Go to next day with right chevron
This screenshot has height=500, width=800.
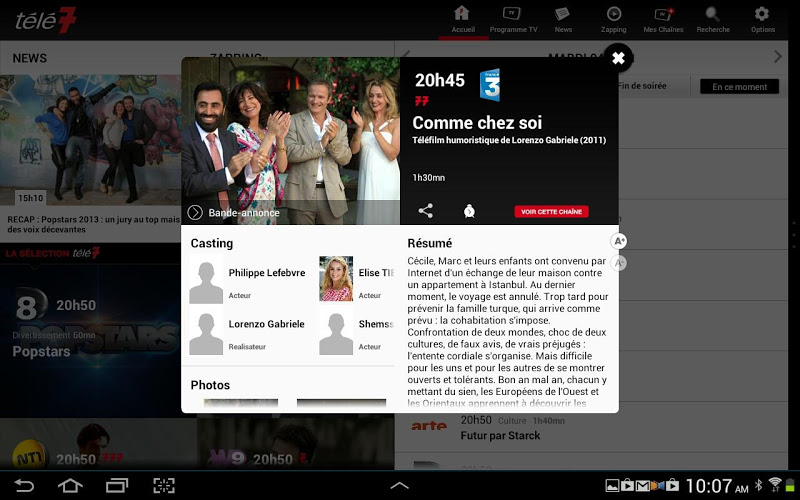[x=778, y=56]
